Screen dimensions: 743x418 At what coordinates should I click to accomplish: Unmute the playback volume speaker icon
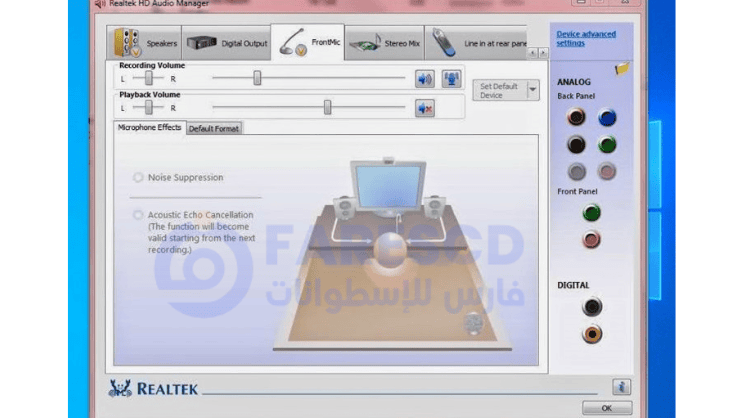pos(425,108)
